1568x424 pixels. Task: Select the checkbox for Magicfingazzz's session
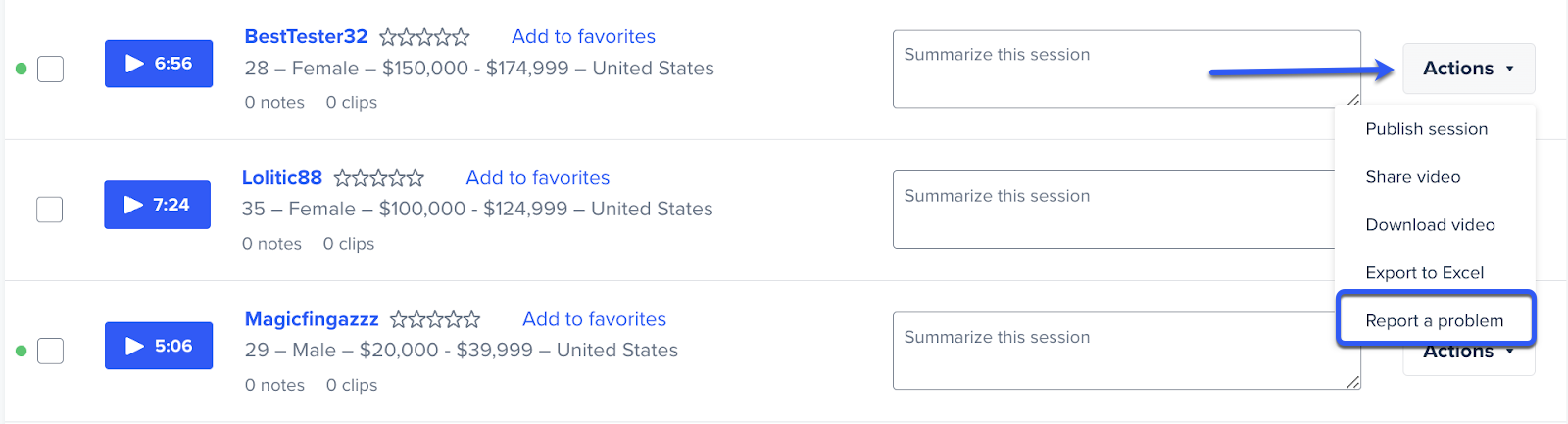tap(50, 351)
